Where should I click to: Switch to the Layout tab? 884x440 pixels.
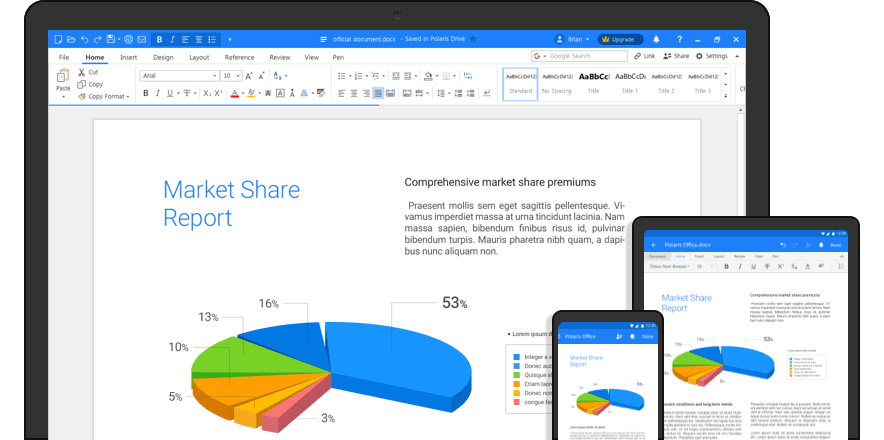click(x=199, y=58)
